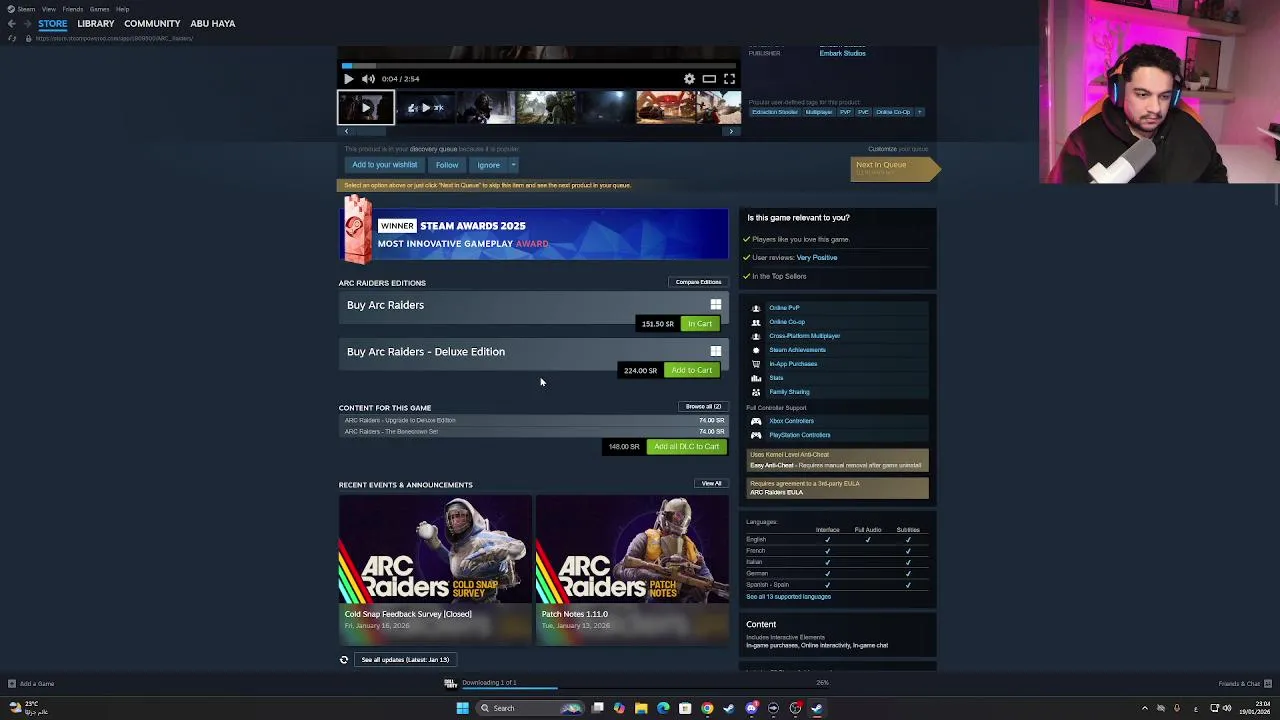This screenshot has width=1280, height=720.
Task: Select the Extraction Shooter tag
Action: (x=775, y=112)
